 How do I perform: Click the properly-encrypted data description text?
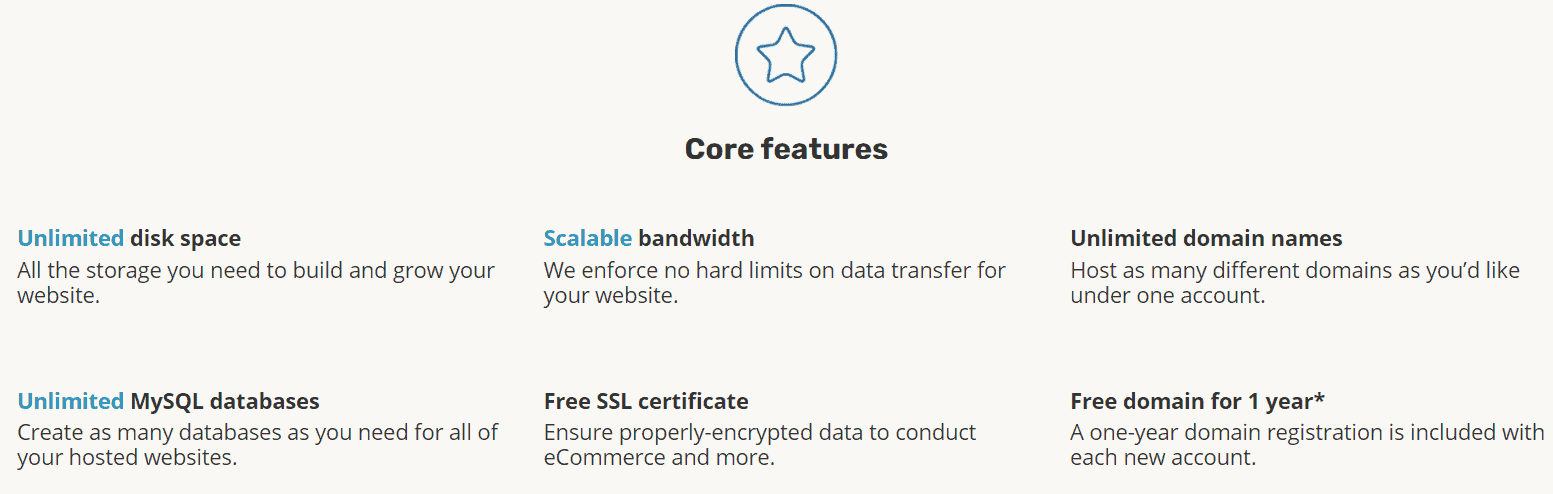[x=760, y=432]
